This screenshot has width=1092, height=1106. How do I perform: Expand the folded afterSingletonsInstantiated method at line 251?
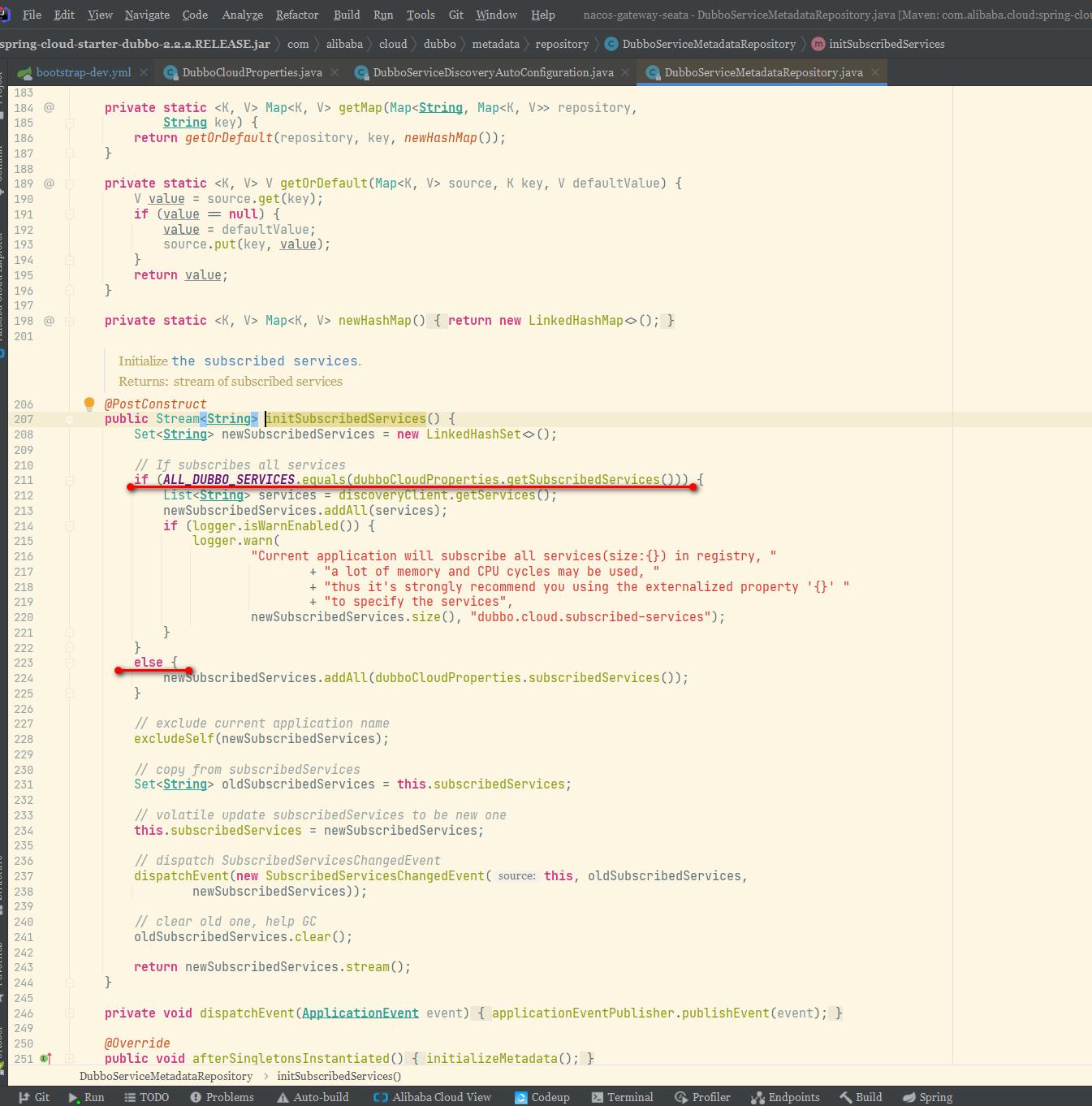point(70,1058)
